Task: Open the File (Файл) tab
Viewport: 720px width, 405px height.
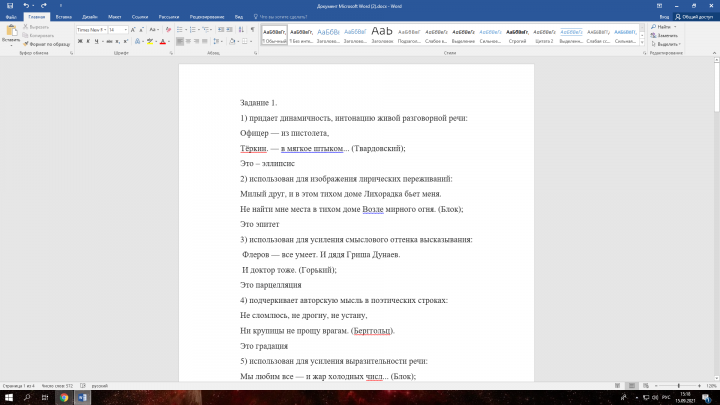Action: pos(11,17)
